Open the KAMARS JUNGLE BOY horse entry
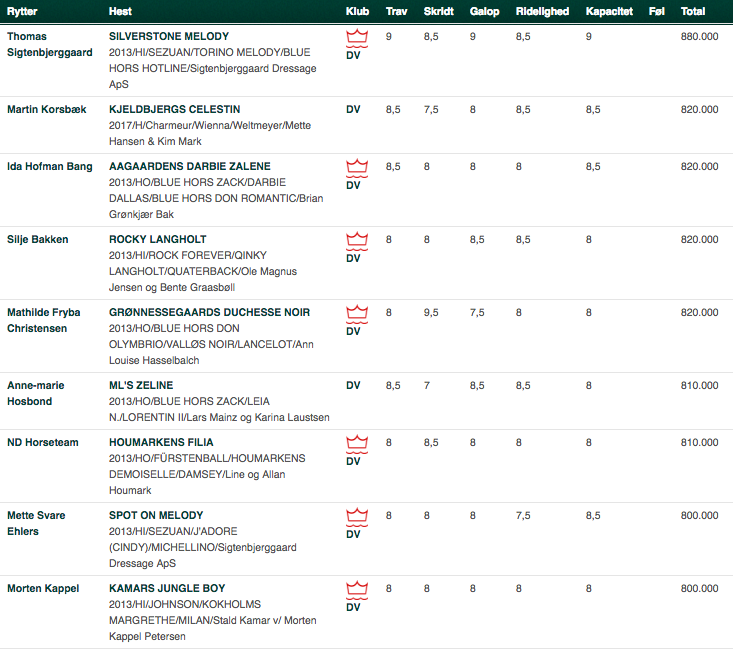The image size is (733, 650). click(x=167, y=588)
